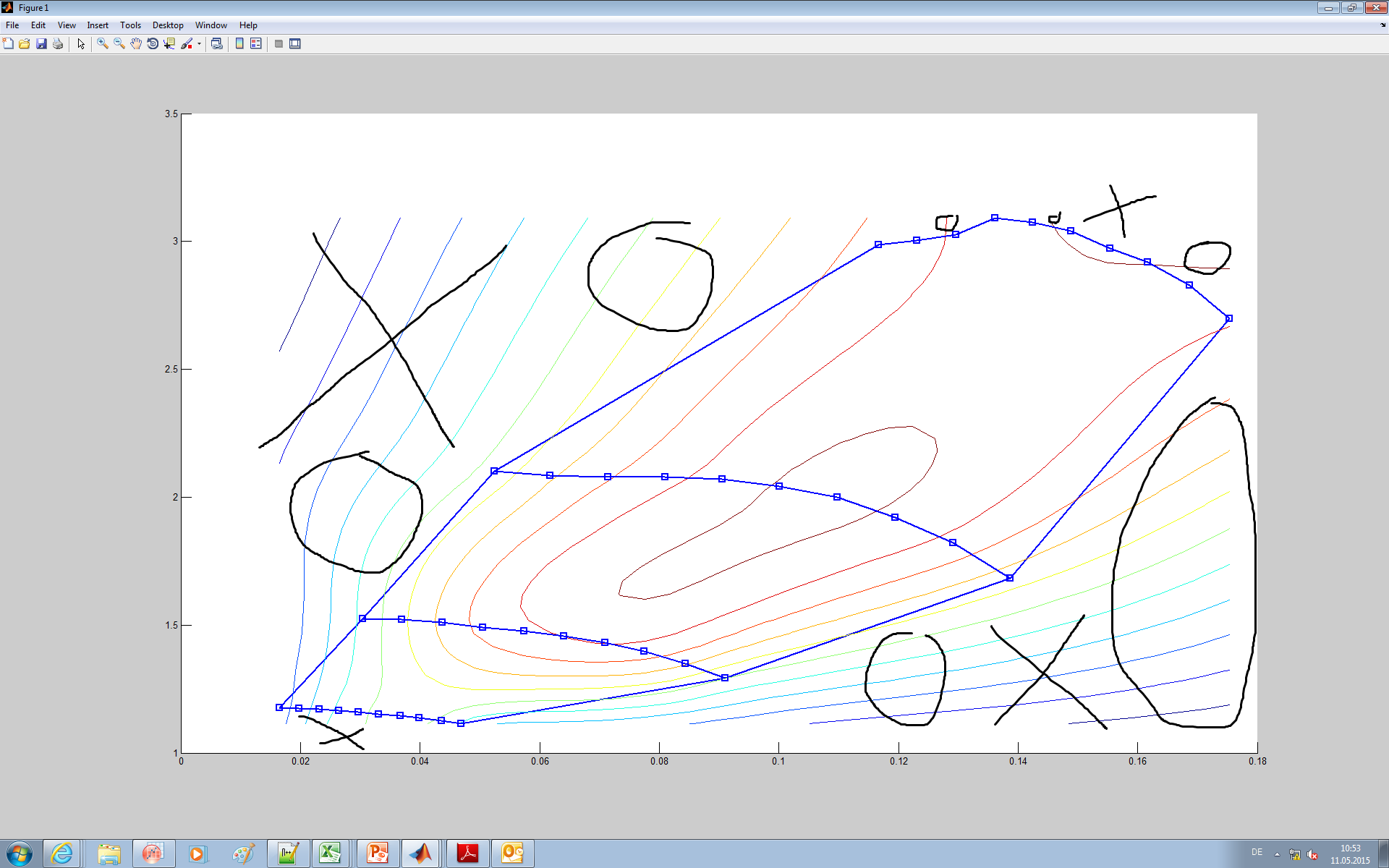Select the Pan hand tool
1389x868 pixels.
[x=136, y=44]
